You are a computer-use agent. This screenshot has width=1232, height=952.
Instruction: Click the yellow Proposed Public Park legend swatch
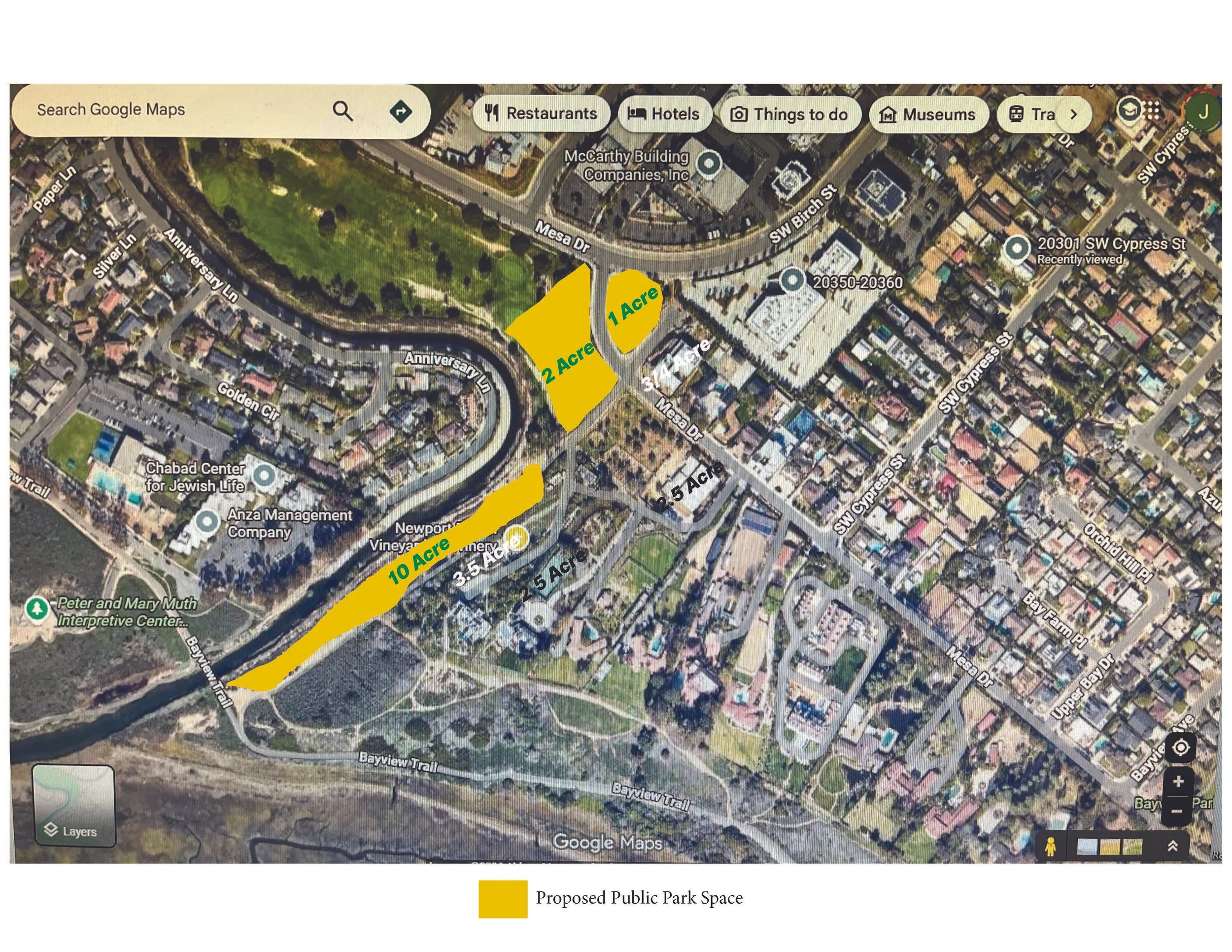[503, 899]
